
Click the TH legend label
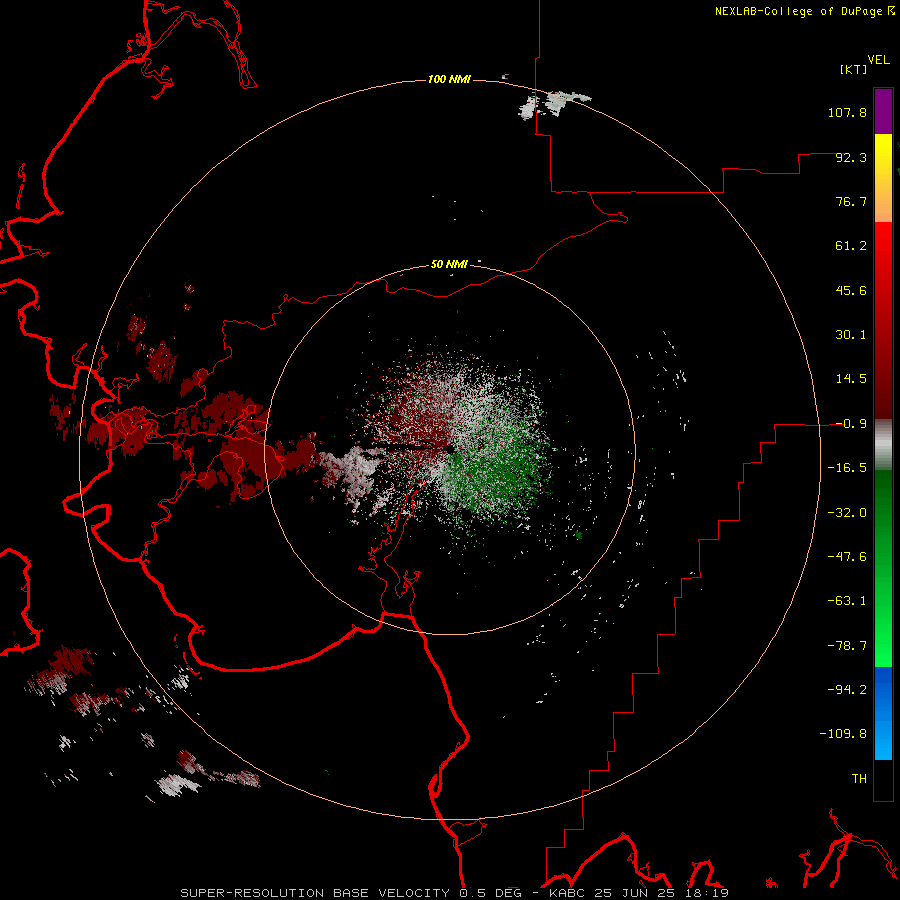click(x=859, y=779)
